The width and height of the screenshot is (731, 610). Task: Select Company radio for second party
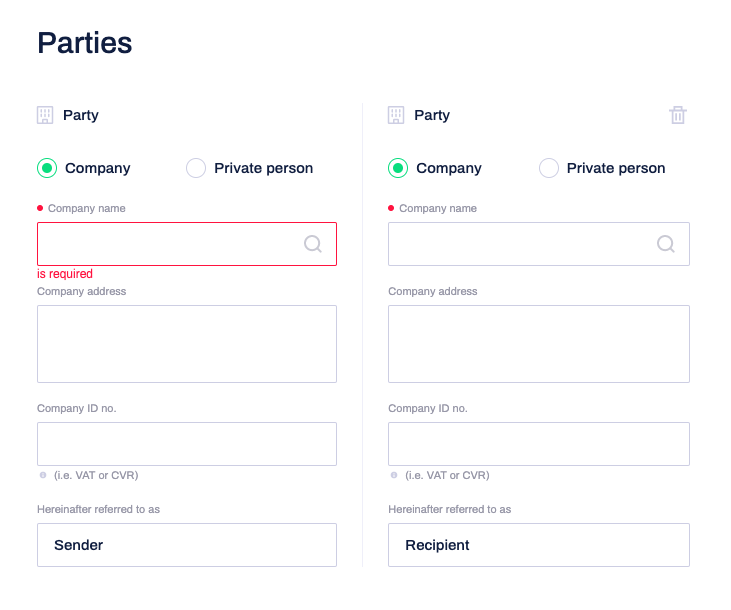point(398,168)
